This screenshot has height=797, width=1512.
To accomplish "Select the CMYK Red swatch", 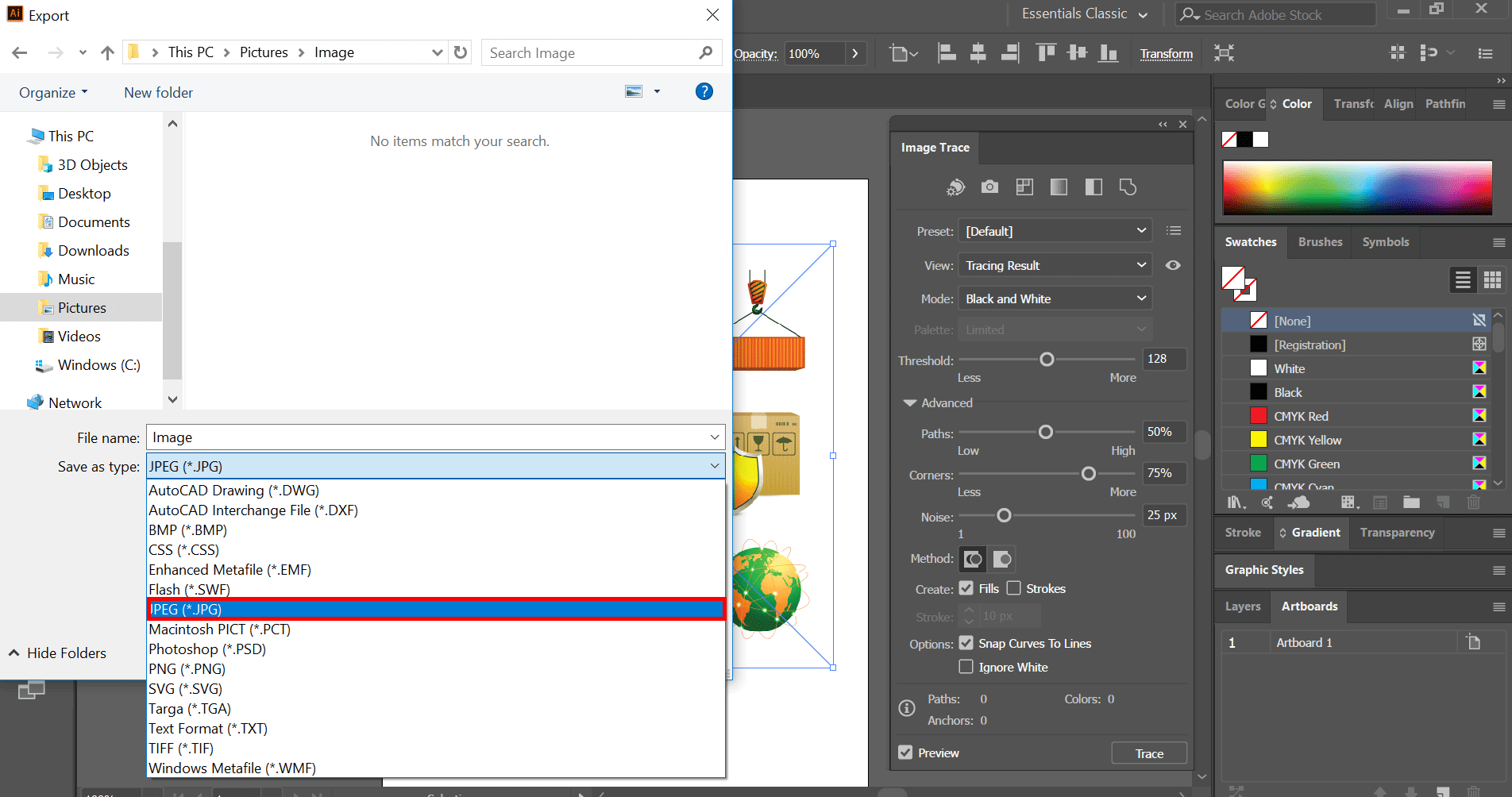I will pyautogui.click(x=1301, y=416).
